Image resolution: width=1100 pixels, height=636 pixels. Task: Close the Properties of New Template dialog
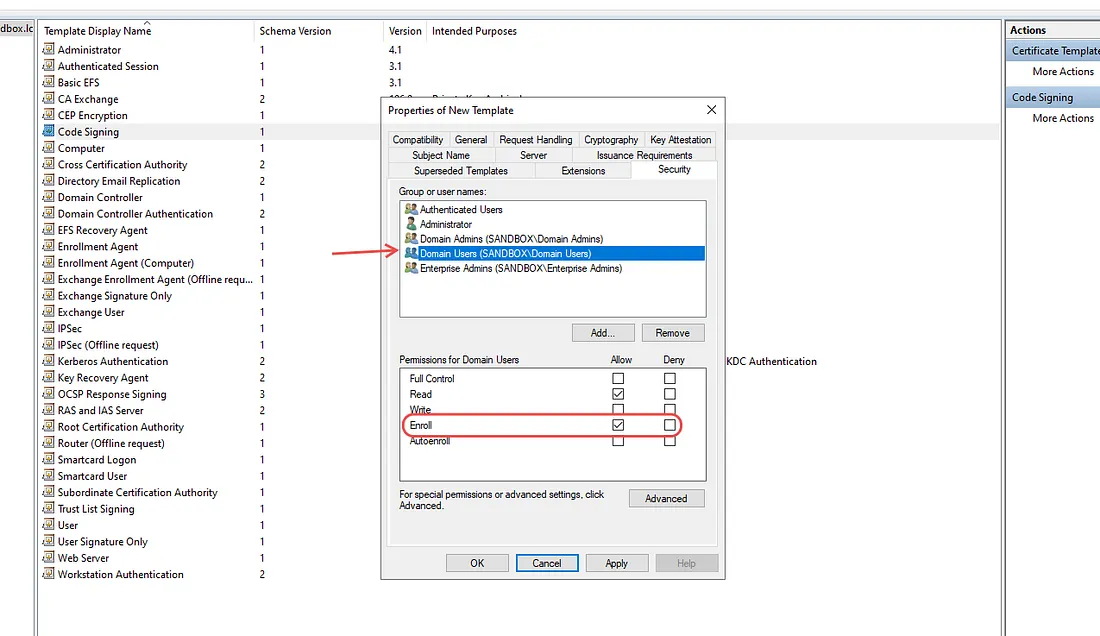click(x=711, y=110)
